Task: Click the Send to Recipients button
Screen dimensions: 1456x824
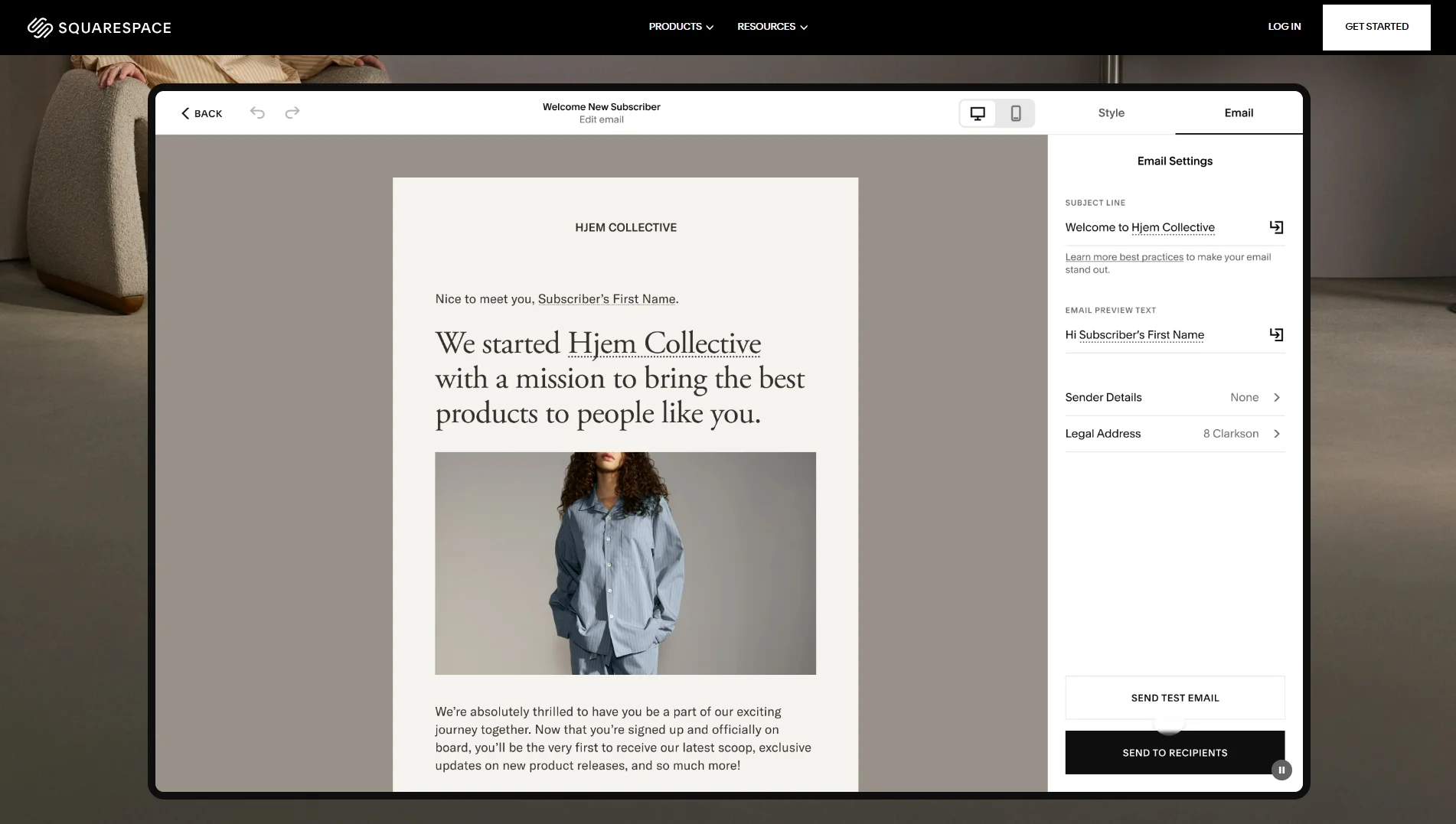Action: (x=1174, y=753)
